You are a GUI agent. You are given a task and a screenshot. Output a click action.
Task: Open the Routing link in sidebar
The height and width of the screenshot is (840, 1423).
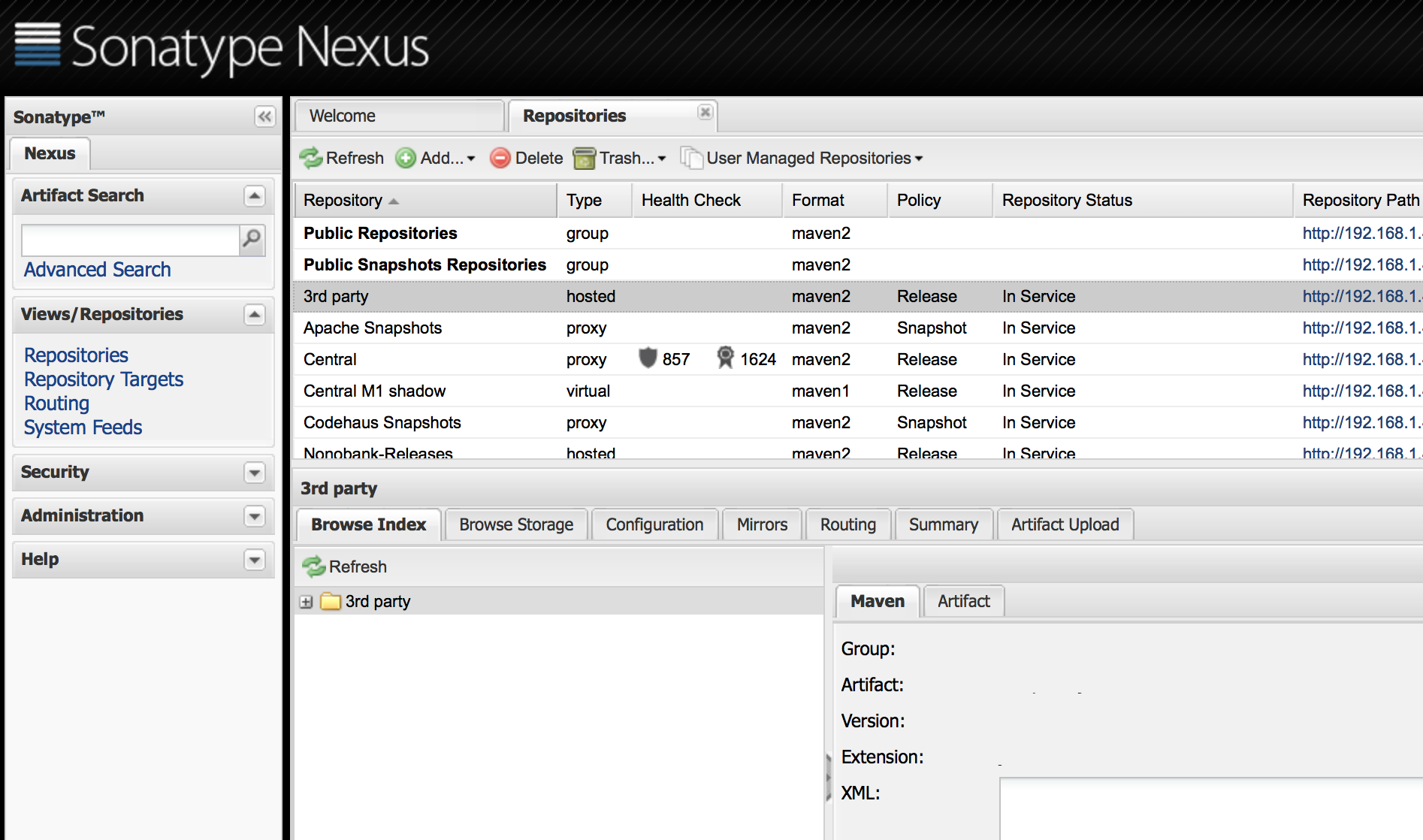[x=56, y=403]
